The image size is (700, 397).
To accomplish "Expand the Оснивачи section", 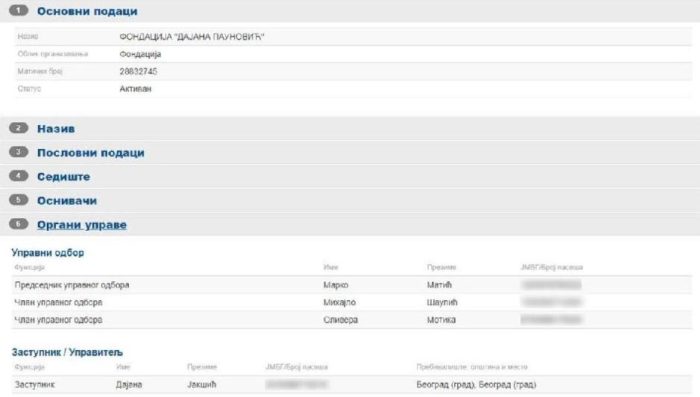I will [x=67, y=201].
